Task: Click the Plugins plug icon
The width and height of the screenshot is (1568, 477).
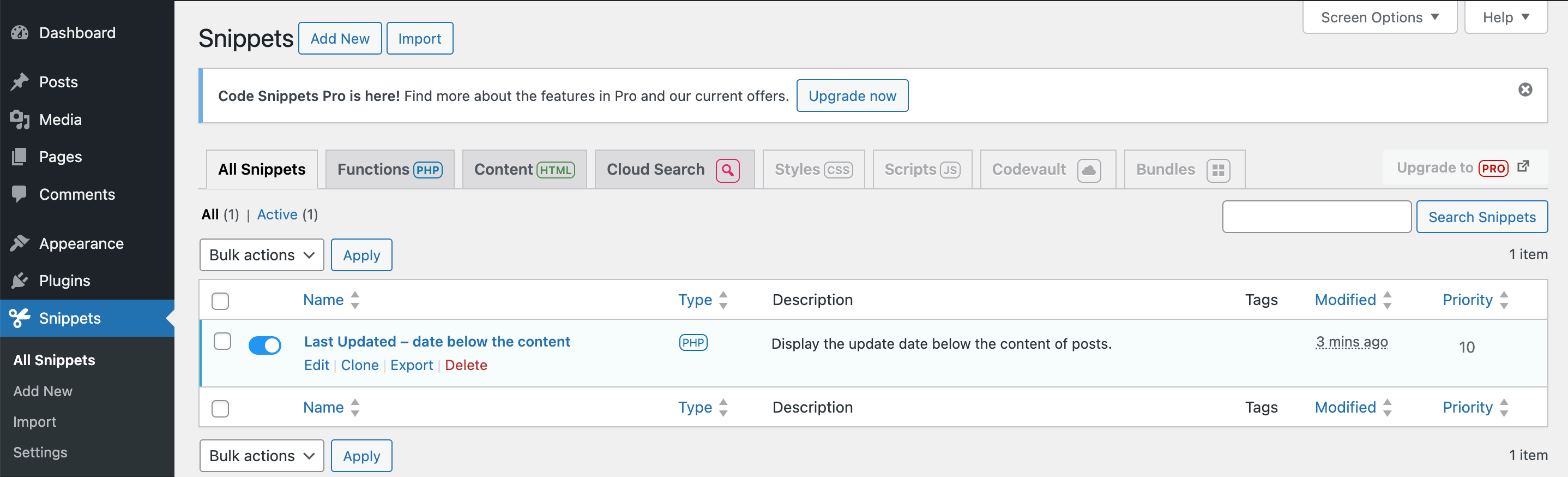Action: coord(20,280)
